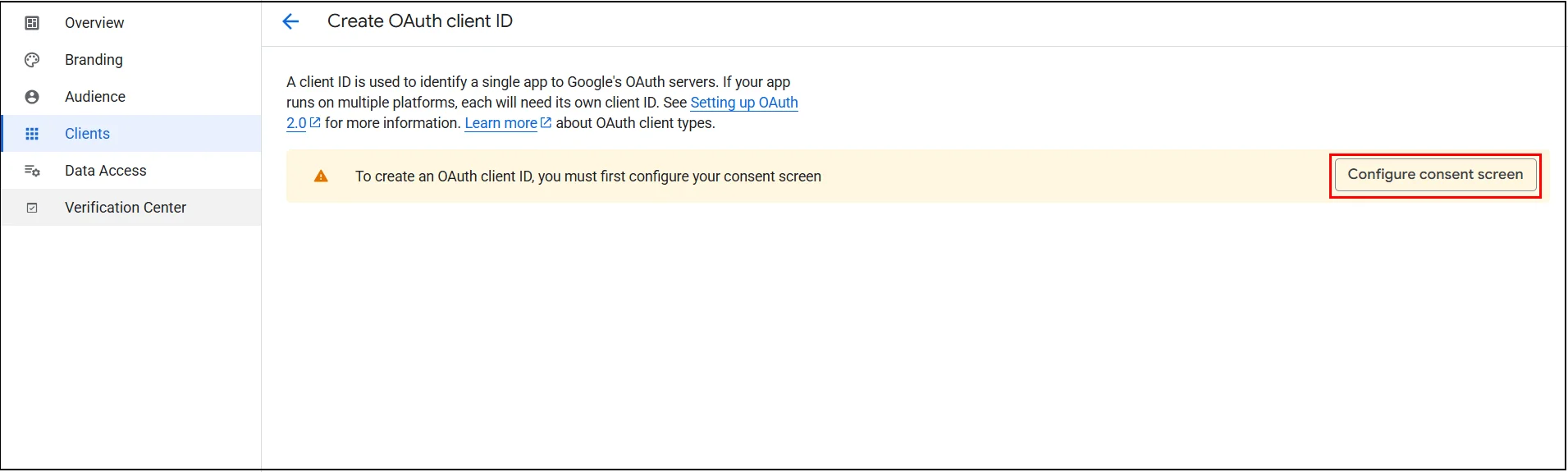
Task: Click the Verification Center checkbox icon
Action: pos(32,208)
